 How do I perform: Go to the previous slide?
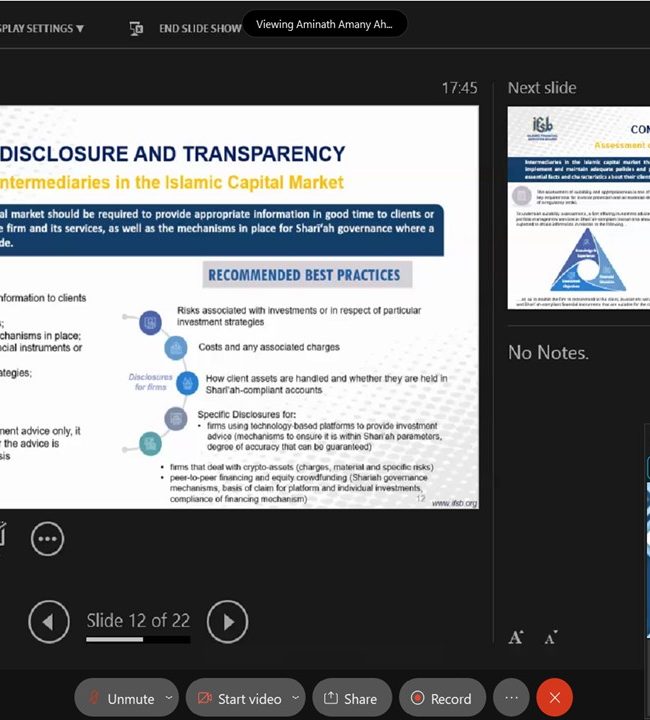click(x=49, y=622)
